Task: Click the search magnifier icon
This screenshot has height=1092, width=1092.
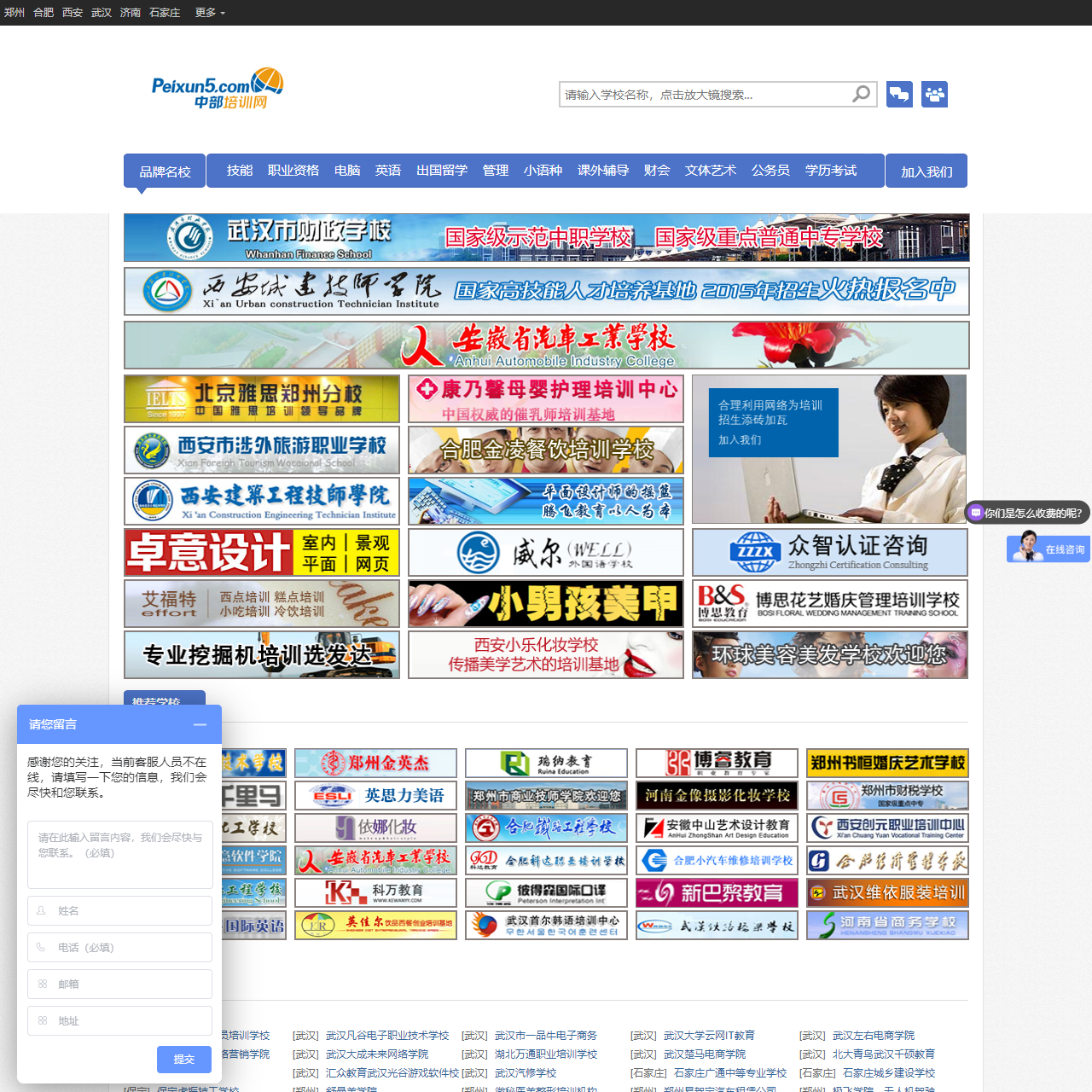Action: click(x=861, y=94)
